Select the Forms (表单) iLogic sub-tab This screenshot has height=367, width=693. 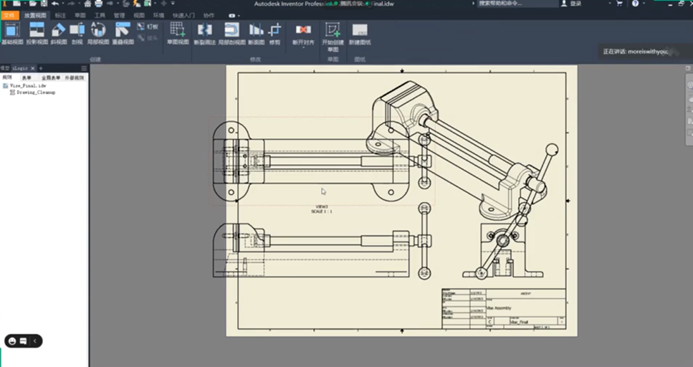27,77
